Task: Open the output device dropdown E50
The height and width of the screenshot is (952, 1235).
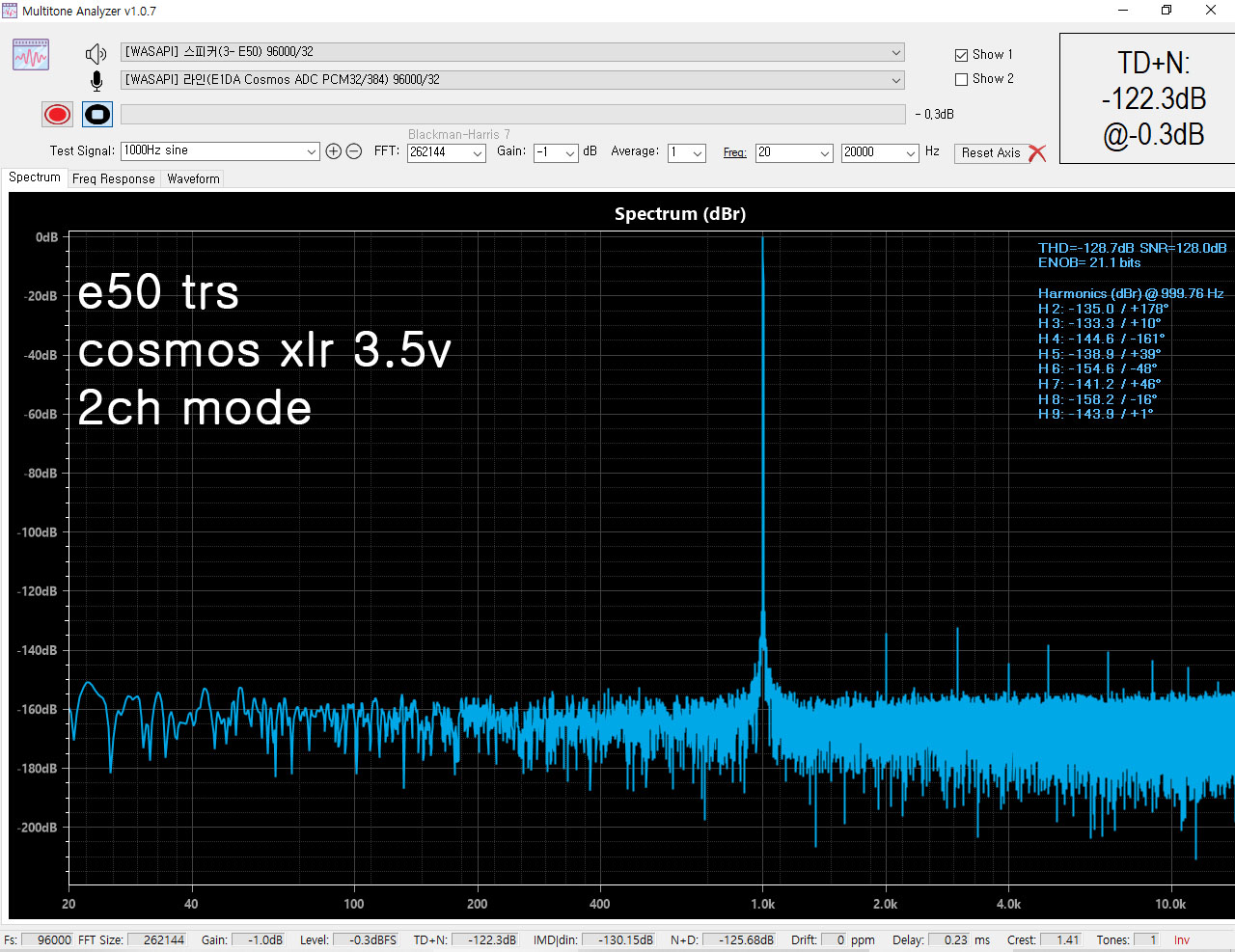Action: click(x=512, y=52)
